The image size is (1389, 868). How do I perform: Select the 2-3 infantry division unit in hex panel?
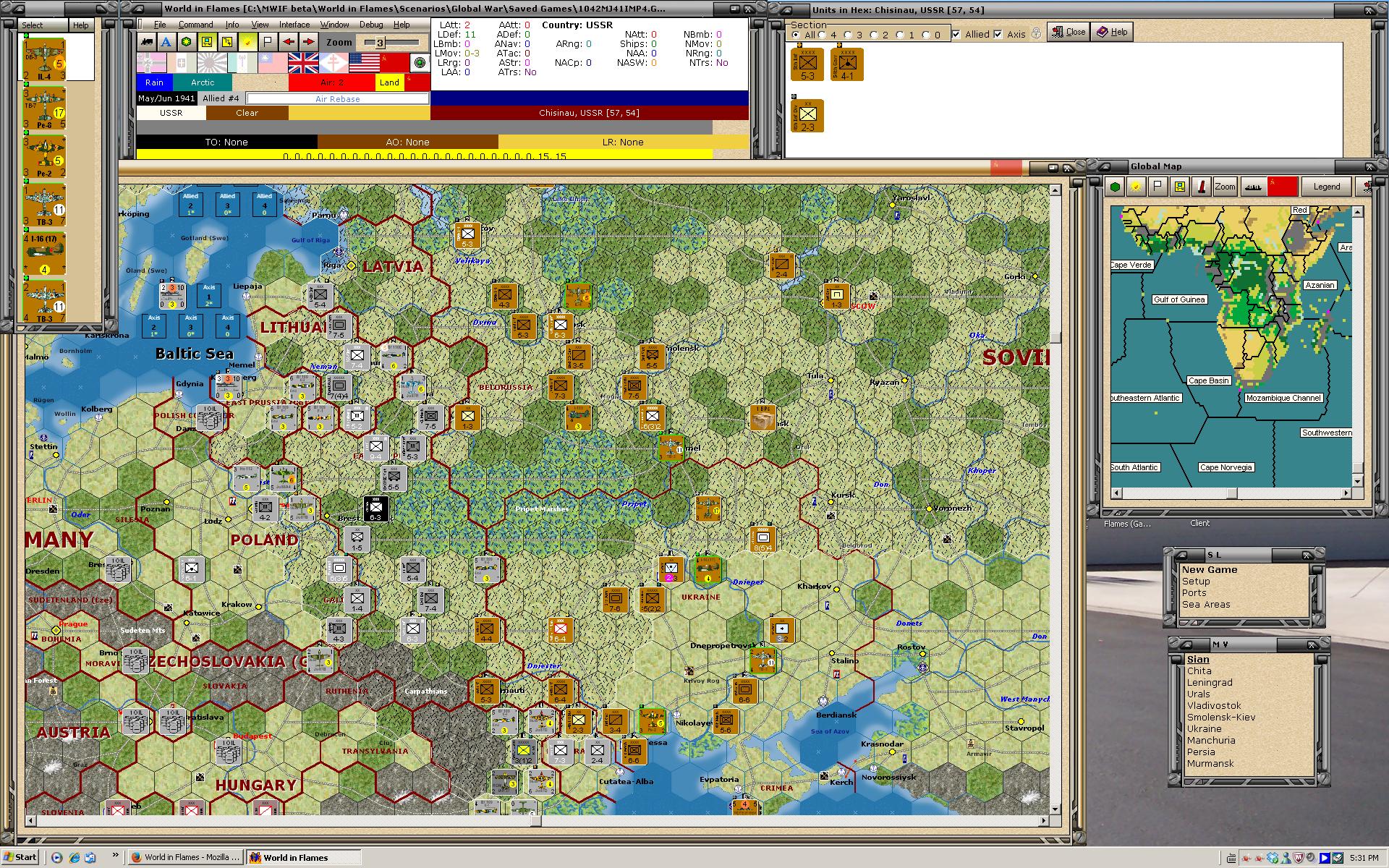[807, 116]
